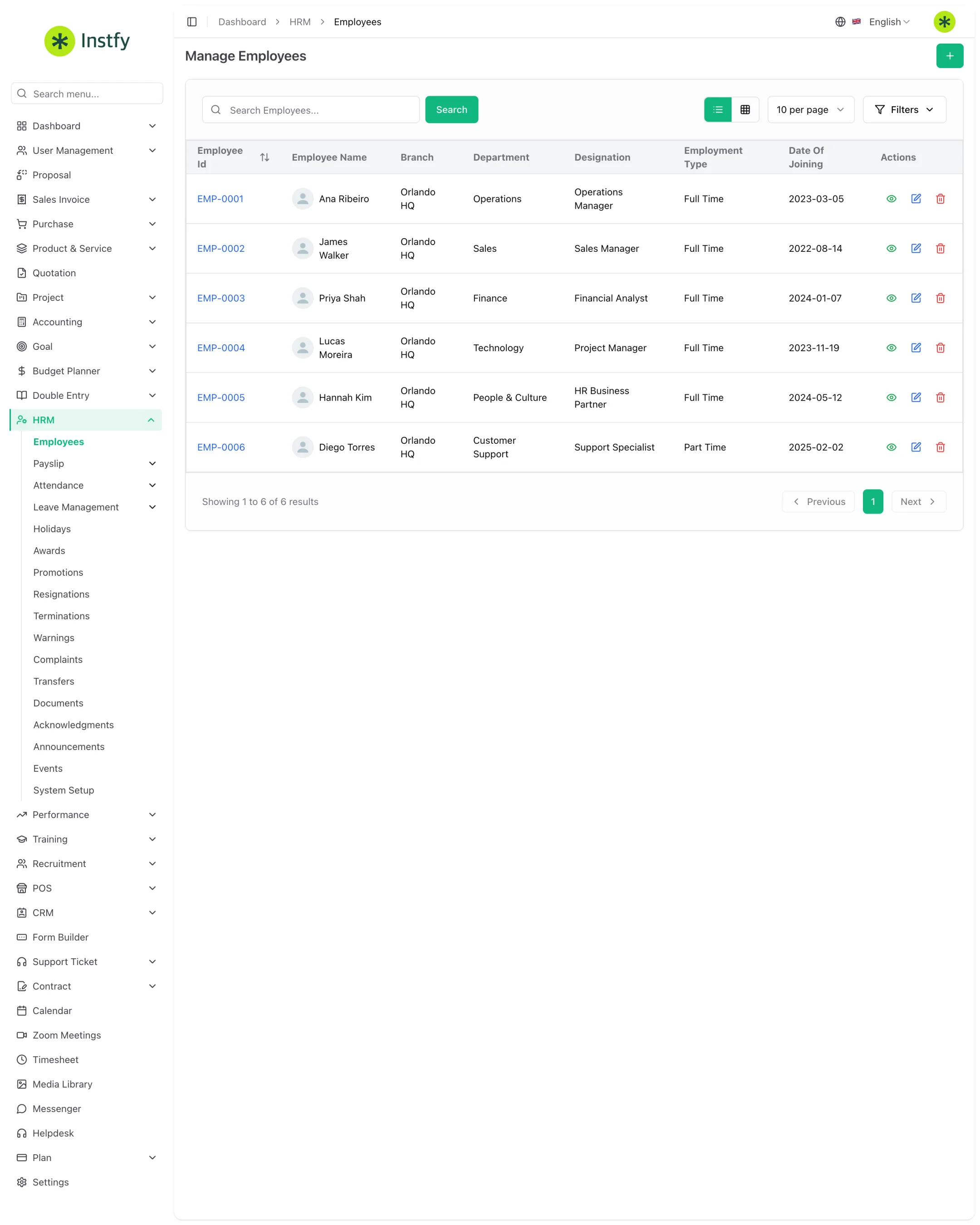Open the 10 per page dropdown
Image resolution: width=980 pixels, height=1225 pixels.
[811, 110]
